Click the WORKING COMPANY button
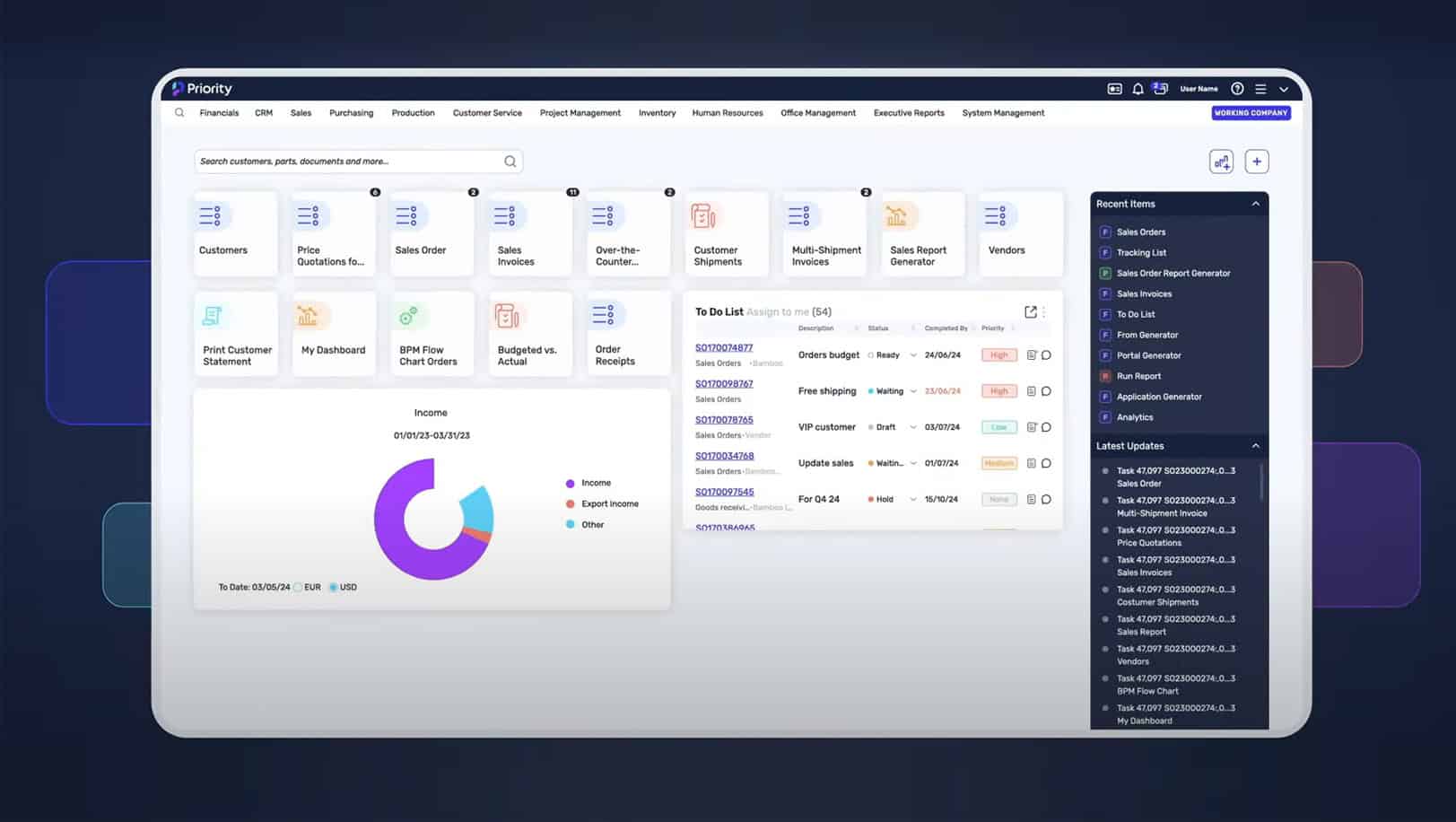The height and width of the screenshot is (822, 1456). [1251, 113]
